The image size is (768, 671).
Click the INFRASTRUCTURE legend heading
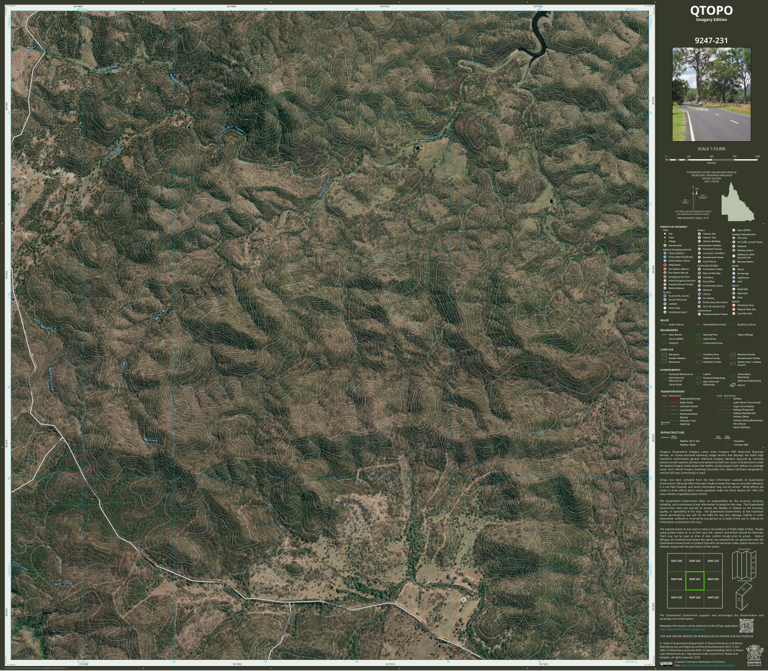point(672,432)
